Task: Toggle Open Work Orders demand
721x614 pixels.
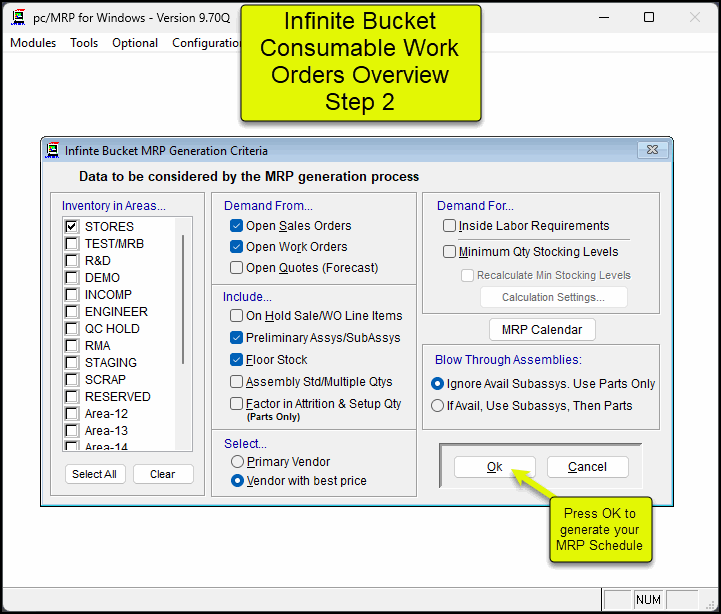Action: [x=236, y=247]
